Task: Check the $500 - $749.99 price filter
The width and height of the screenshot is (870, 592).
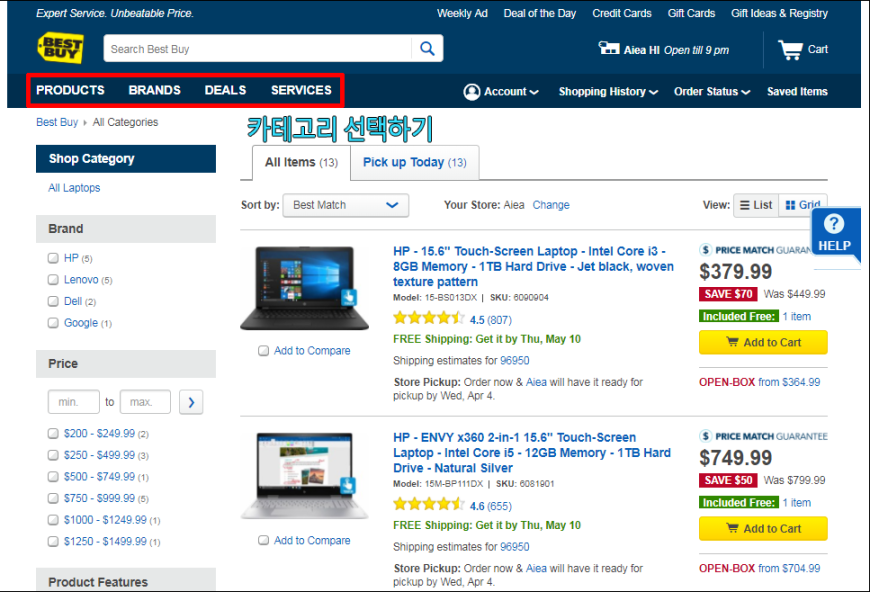Action: pos(53,477)
